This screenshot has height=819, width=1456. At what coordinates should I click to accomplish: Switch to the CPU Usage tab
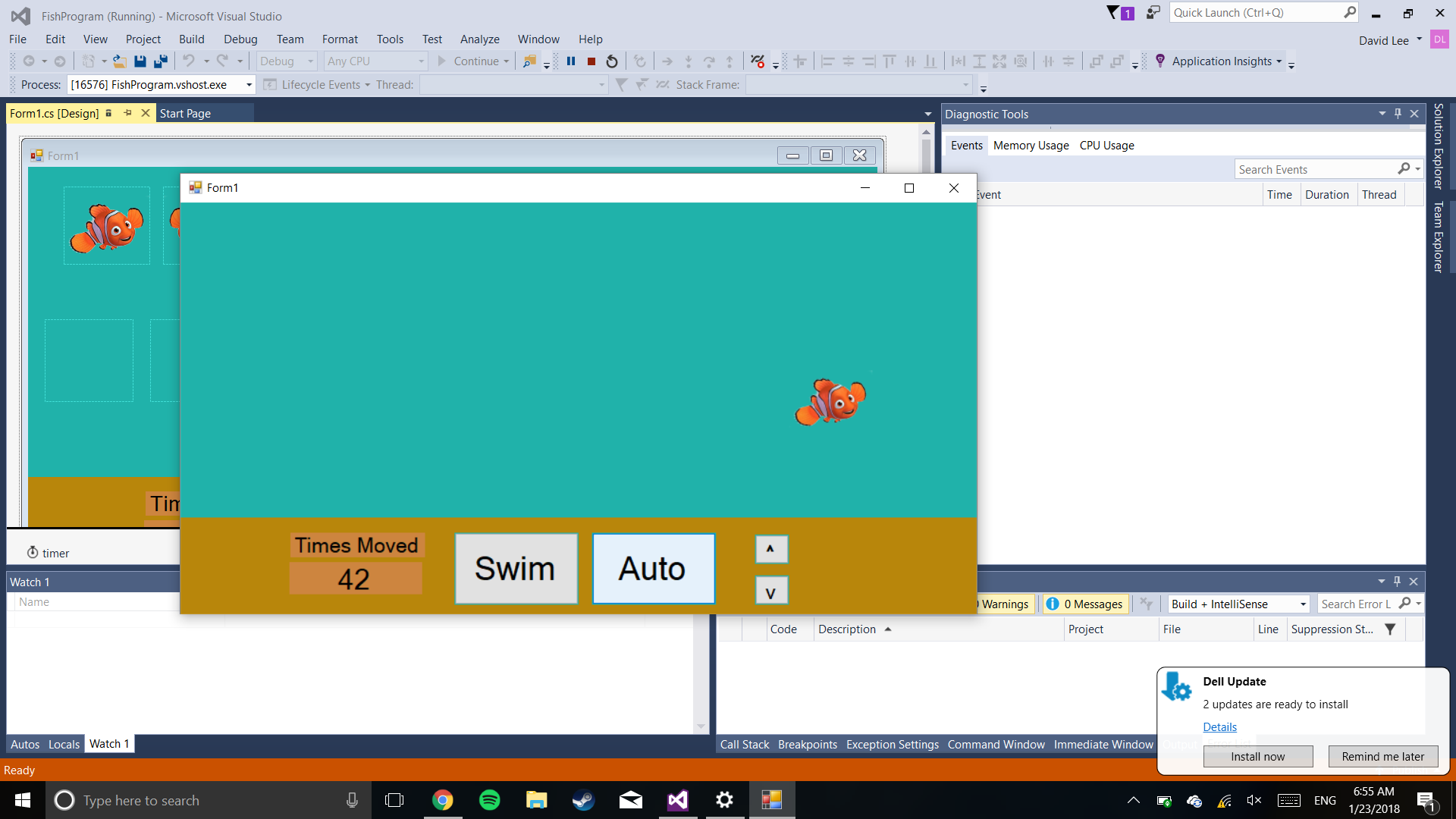pyautogui.click(x=1106, y=146)
